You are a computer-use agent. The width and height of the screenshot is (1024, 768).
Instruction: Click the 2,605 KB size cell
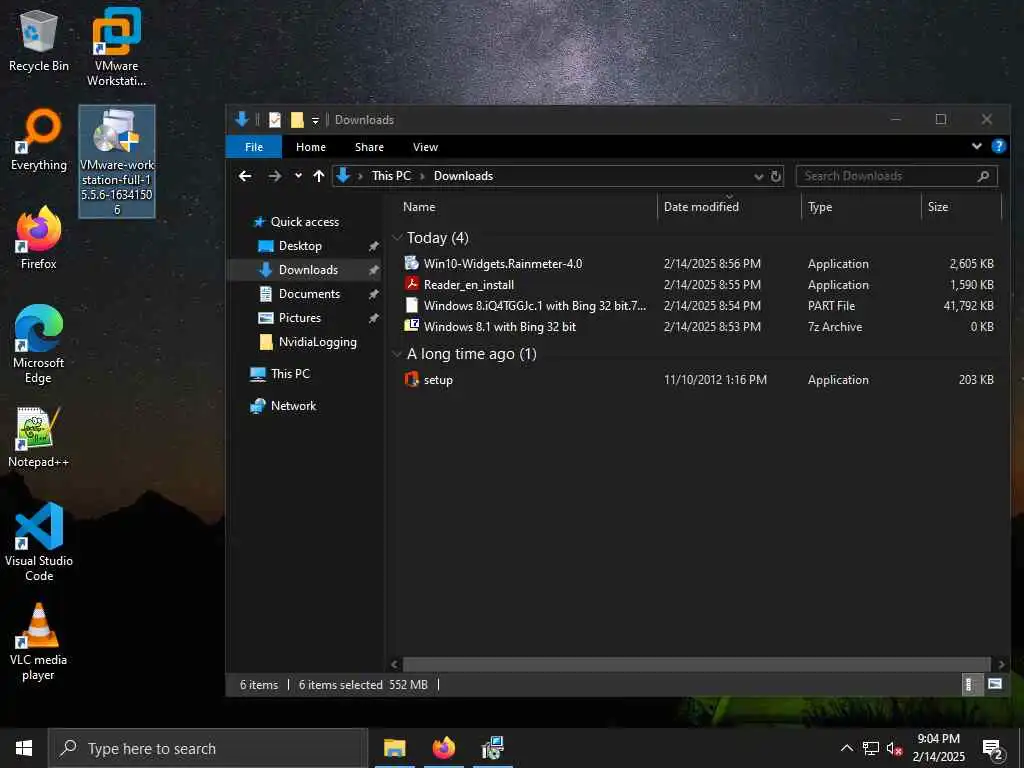point(971,264)
